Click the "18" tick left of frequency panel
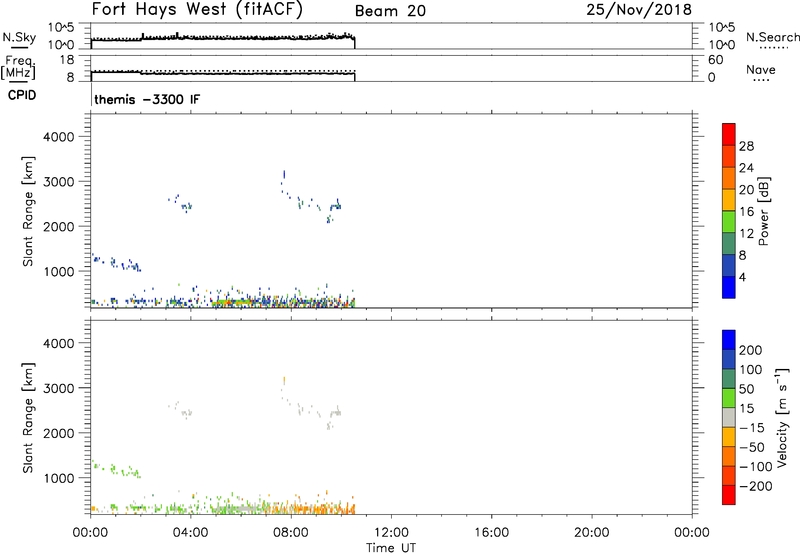This screenshot has width=800, height=554. (67, 60)
